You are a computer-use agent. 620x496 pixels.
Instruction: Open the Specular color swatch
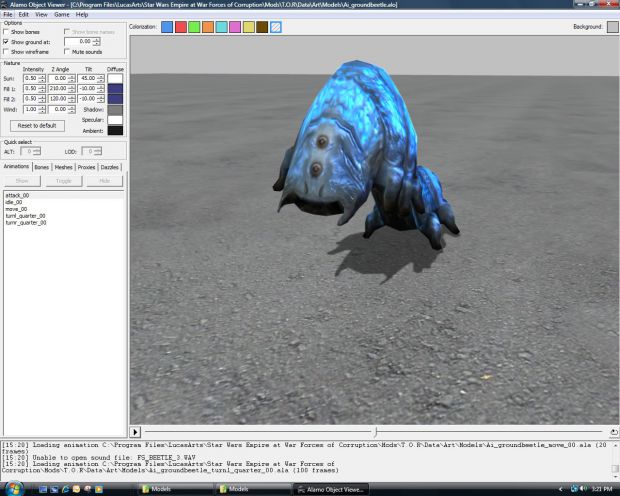[x=115, y=120]
